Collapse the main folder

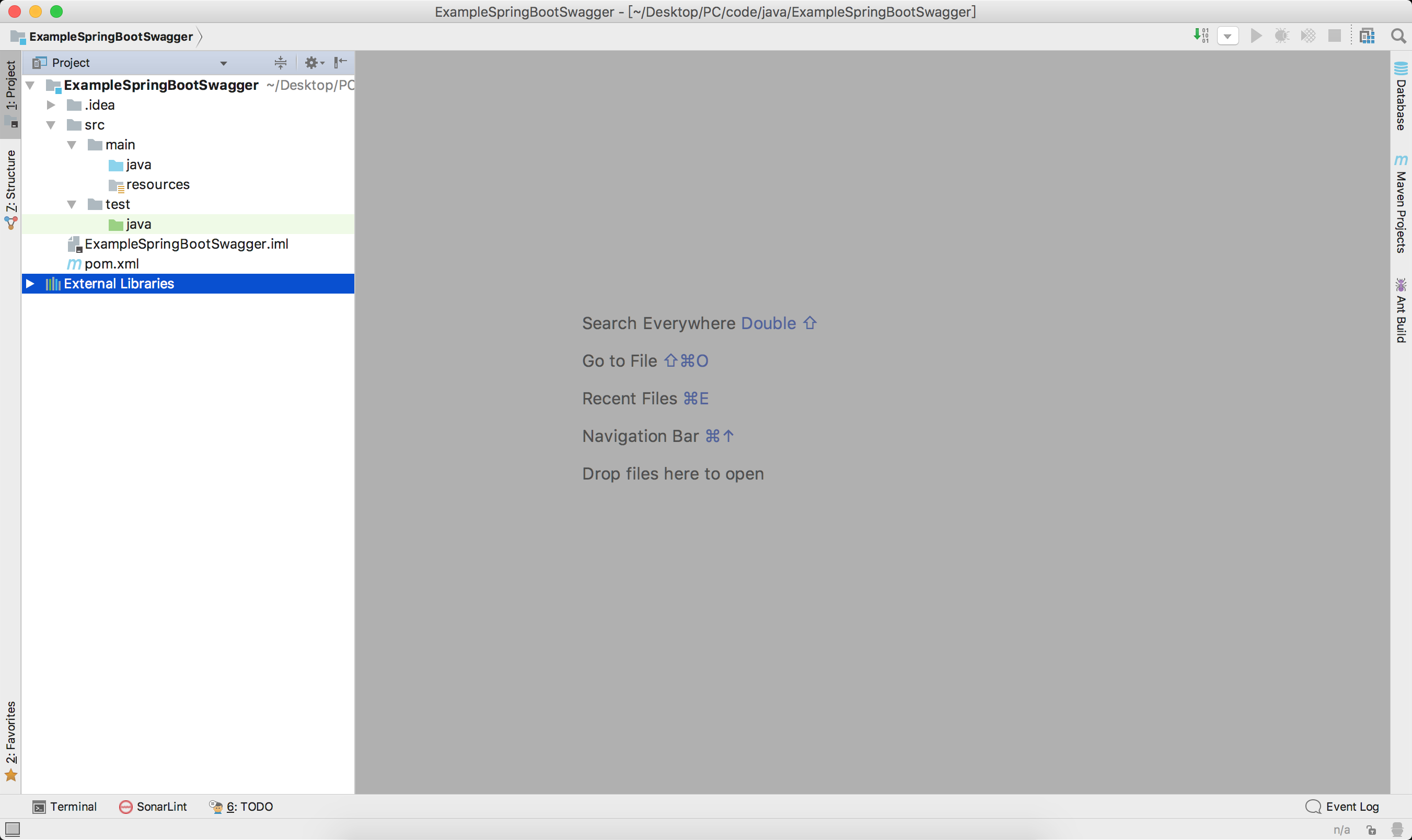point(72,145)
